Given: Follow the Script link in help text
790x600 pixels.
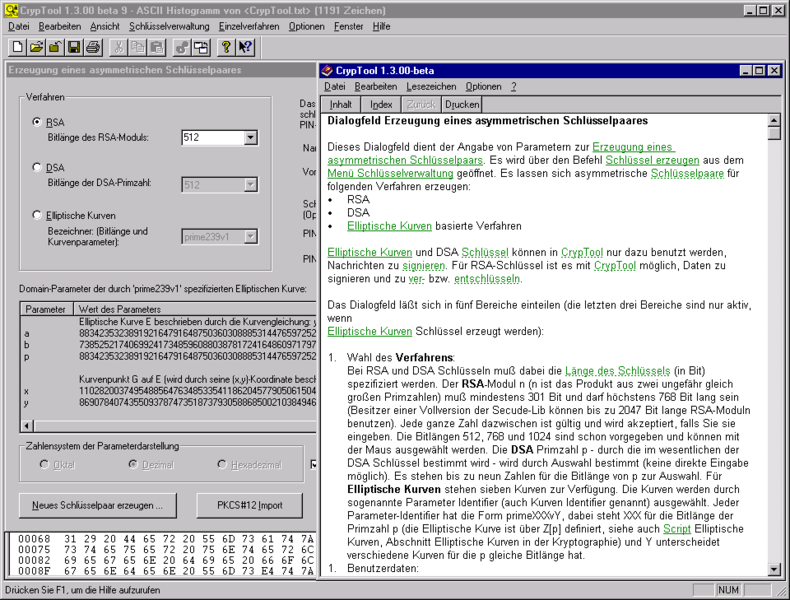Looking at the screenshot, I should point(677,529).
